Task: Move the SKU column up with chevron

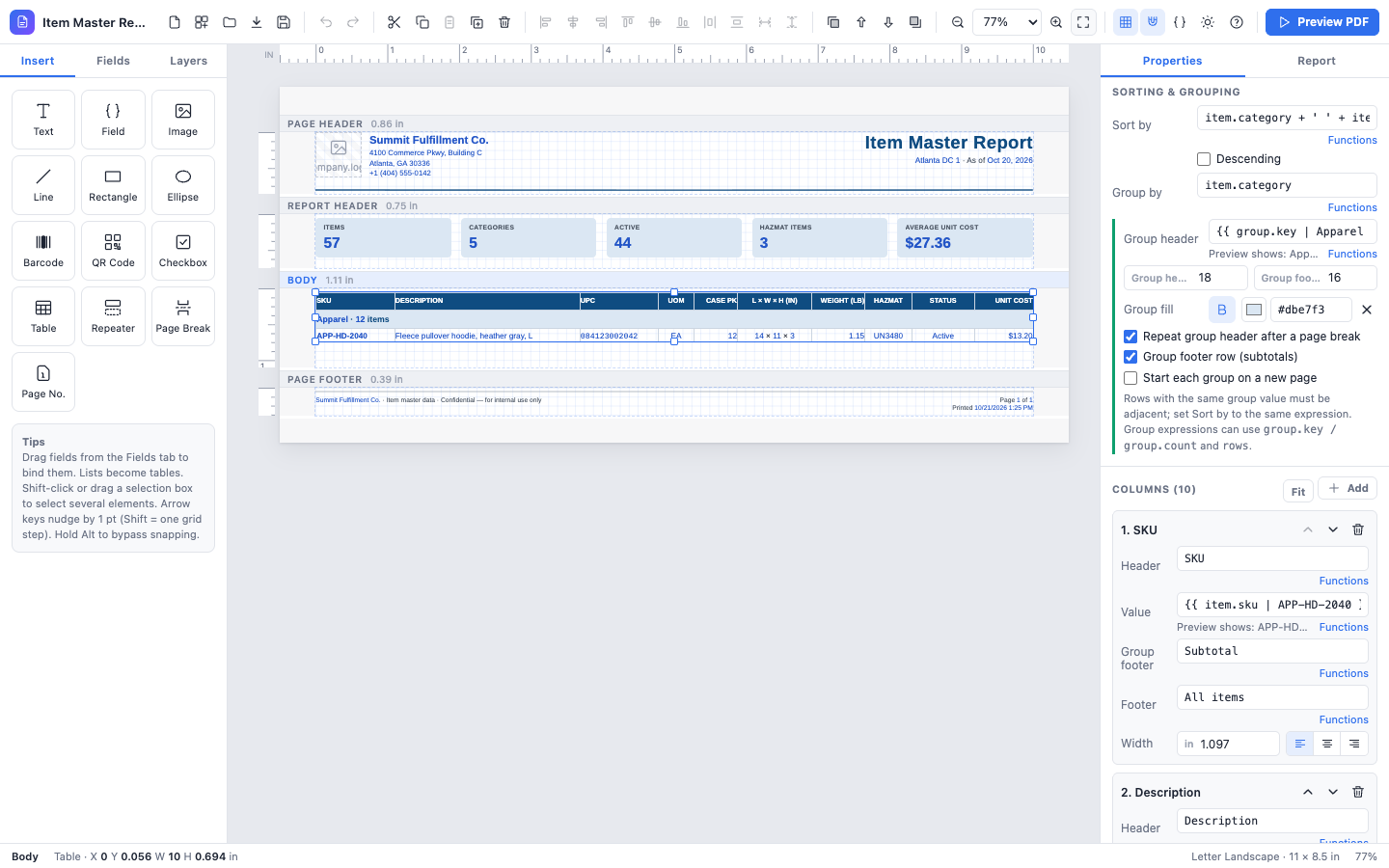Action: point(1308,529)
